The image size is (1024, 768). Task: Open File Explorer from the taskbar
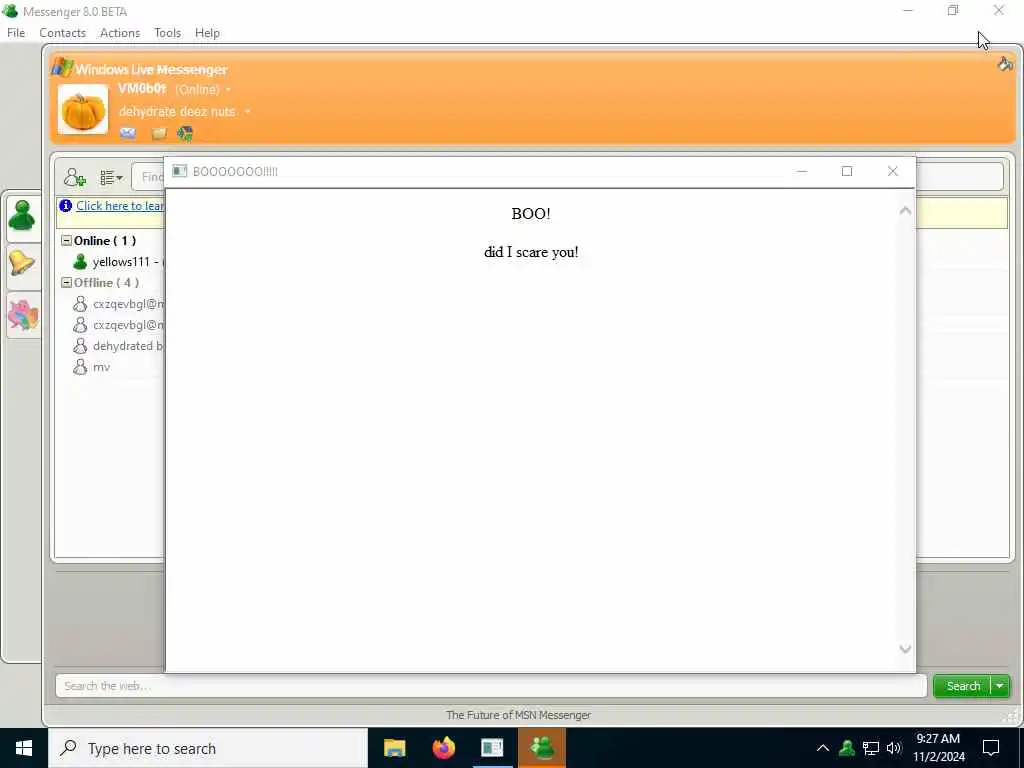click(394, 748)
